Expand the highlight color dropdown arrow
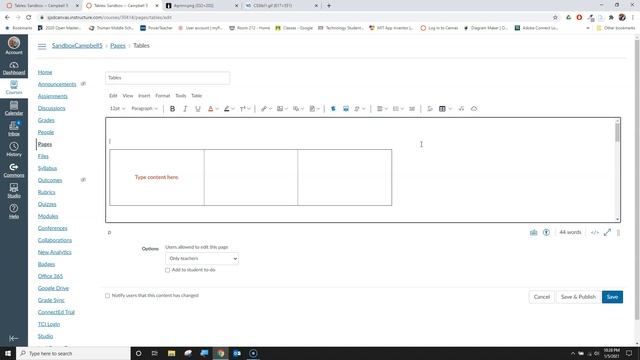 click(233, 109)
